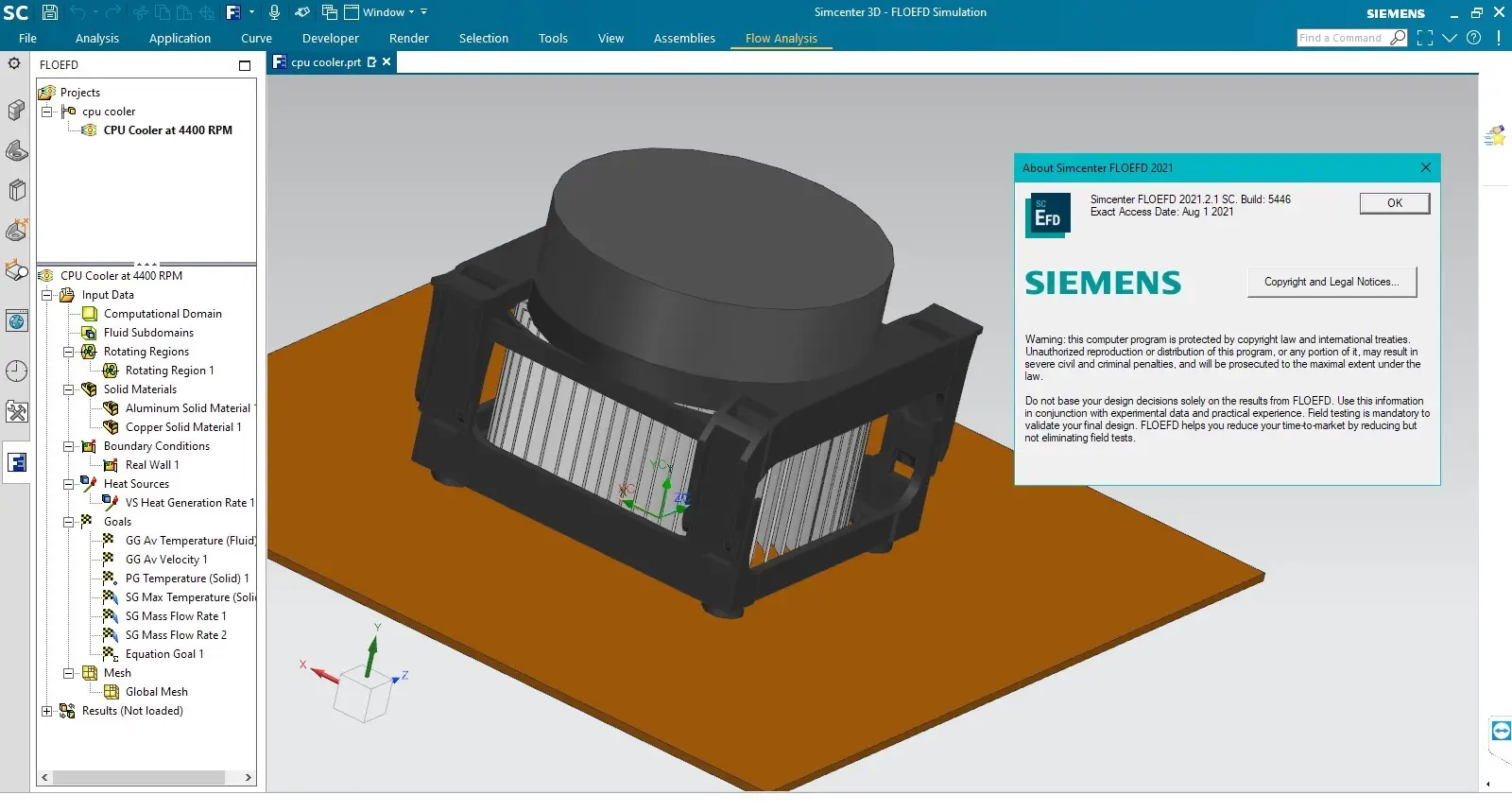This screenshot has width=1512, height=812.
Task: Maximize the FLOEFD panel with the square icon
Action: coord(245,65)
